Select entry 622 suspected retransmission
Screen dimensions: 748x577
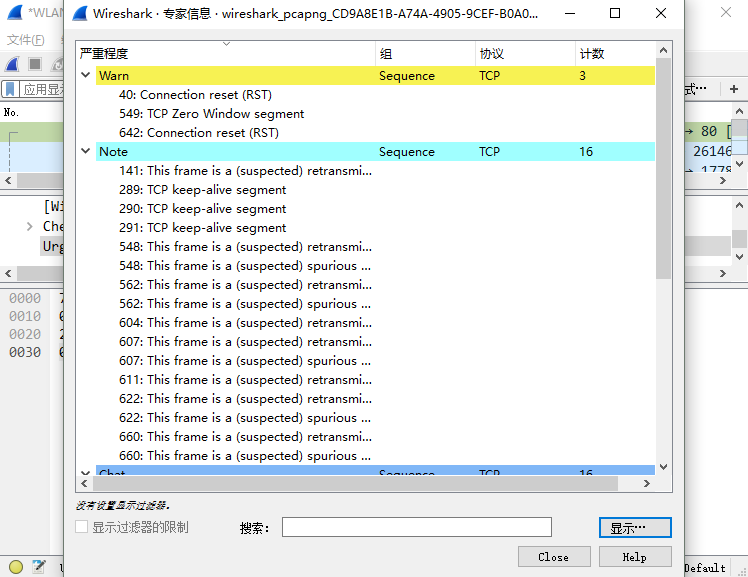coord(245,399)
